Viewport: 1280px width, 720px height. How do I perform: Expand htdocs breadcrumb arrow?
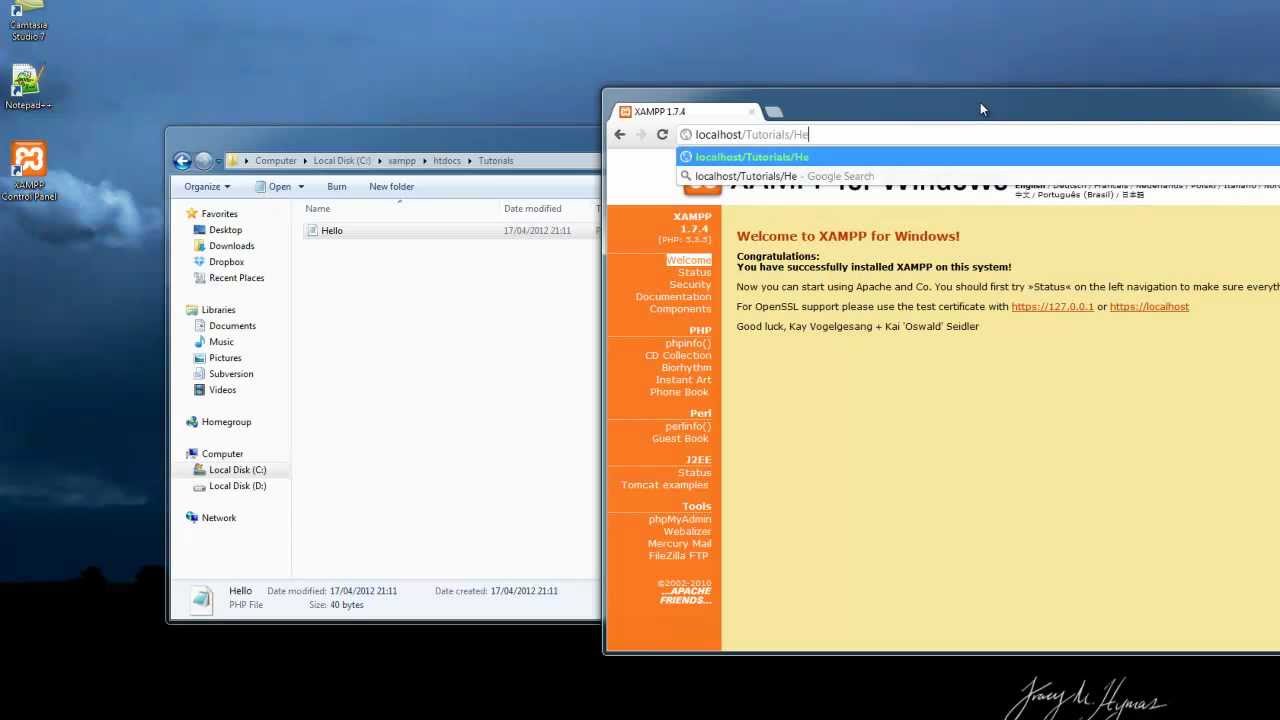point(469,161)
